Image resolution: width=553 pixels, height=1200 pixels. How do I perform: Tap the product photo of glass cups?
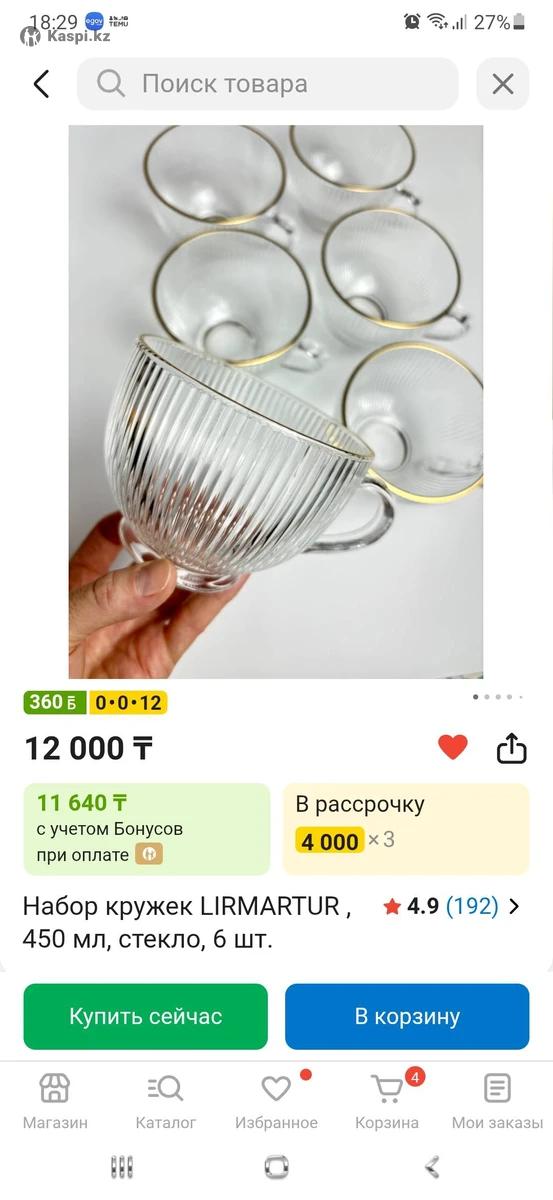click(x=276, y=402)
